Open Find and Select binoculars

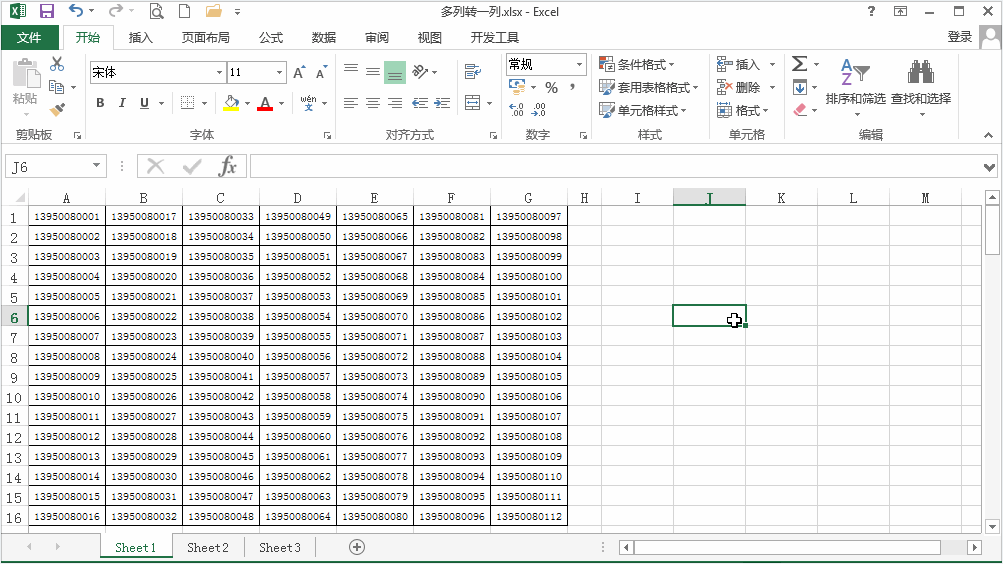click(920, 88)
